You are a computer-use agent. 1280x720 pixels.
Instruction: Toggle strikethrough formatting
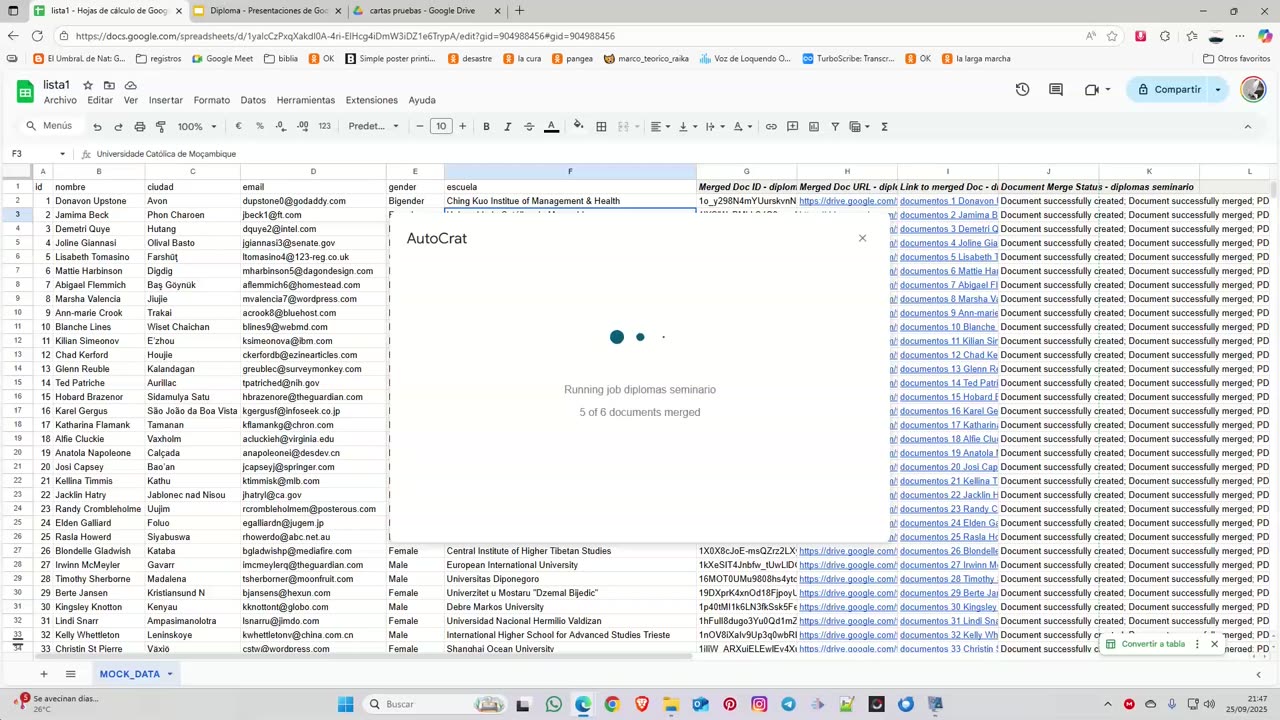pyautogui.click(x=529, y=127)
